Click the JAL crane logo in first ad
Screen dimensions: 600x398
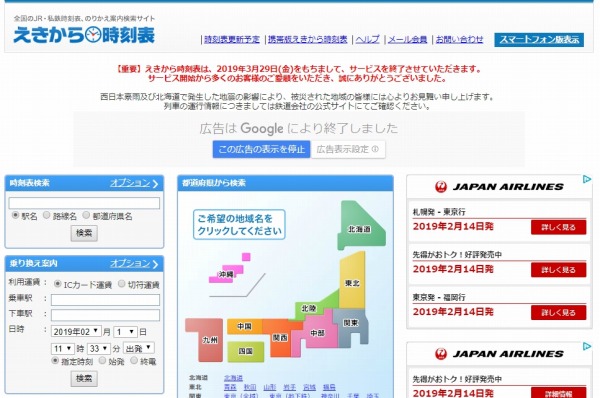tap(441, 187)
